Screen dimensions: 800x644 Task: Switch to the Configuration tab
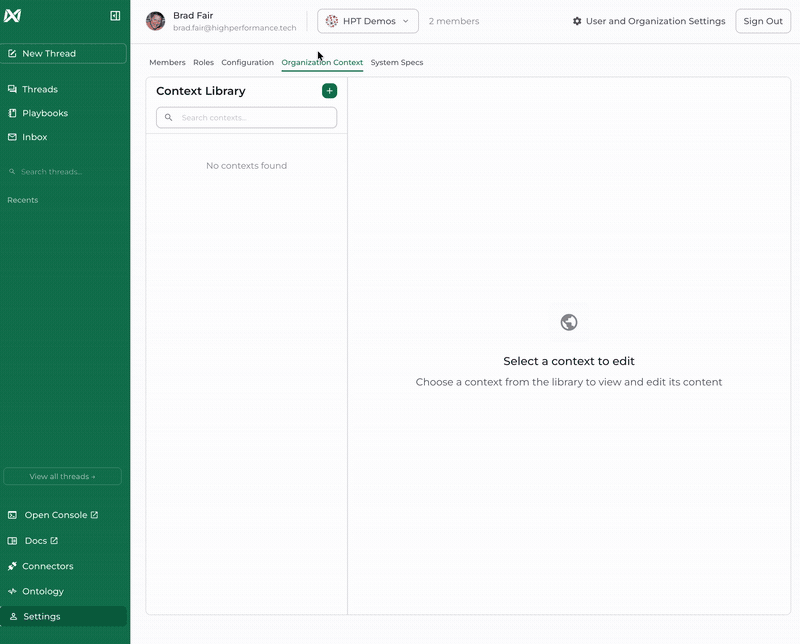click(246, 62)
